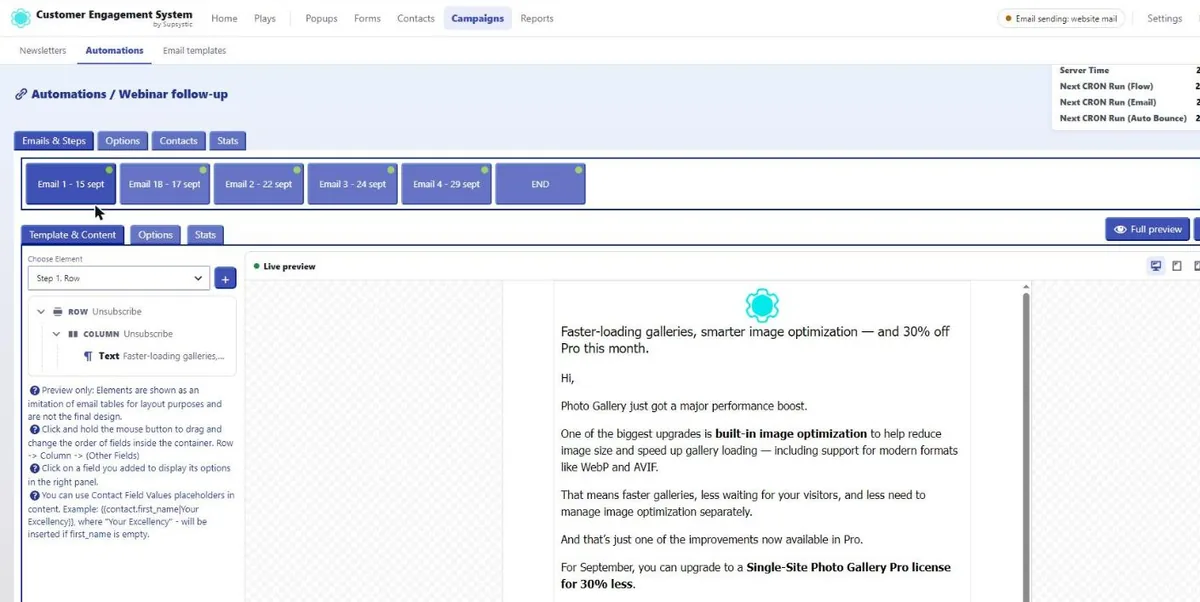Select the Template & Content tab
1200x602 pixels.
point(73,235)
